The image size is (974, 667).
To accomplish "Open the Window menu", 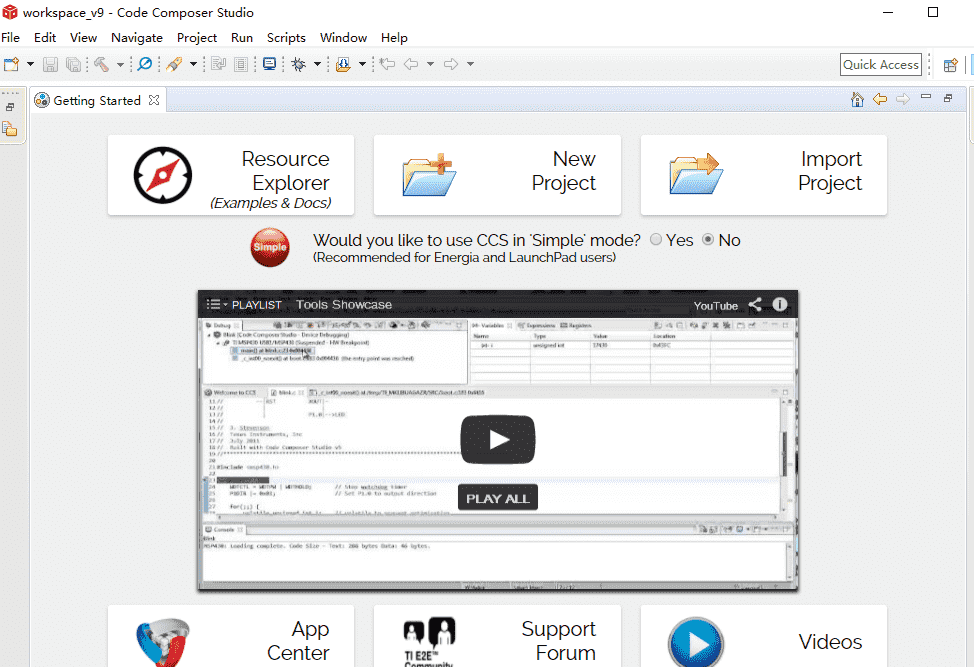I will [x=344, y=38].
